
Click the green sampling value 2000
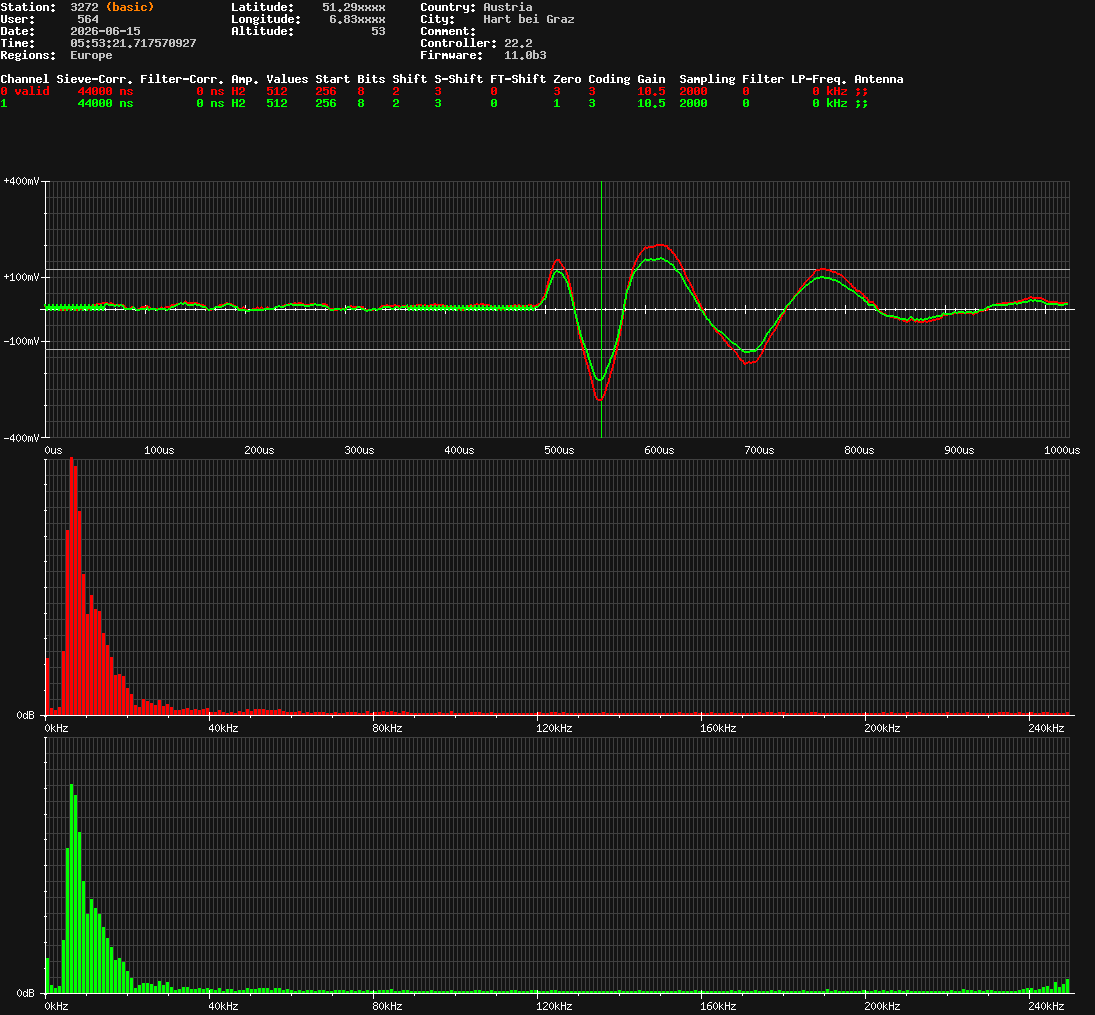pos(693,103)
